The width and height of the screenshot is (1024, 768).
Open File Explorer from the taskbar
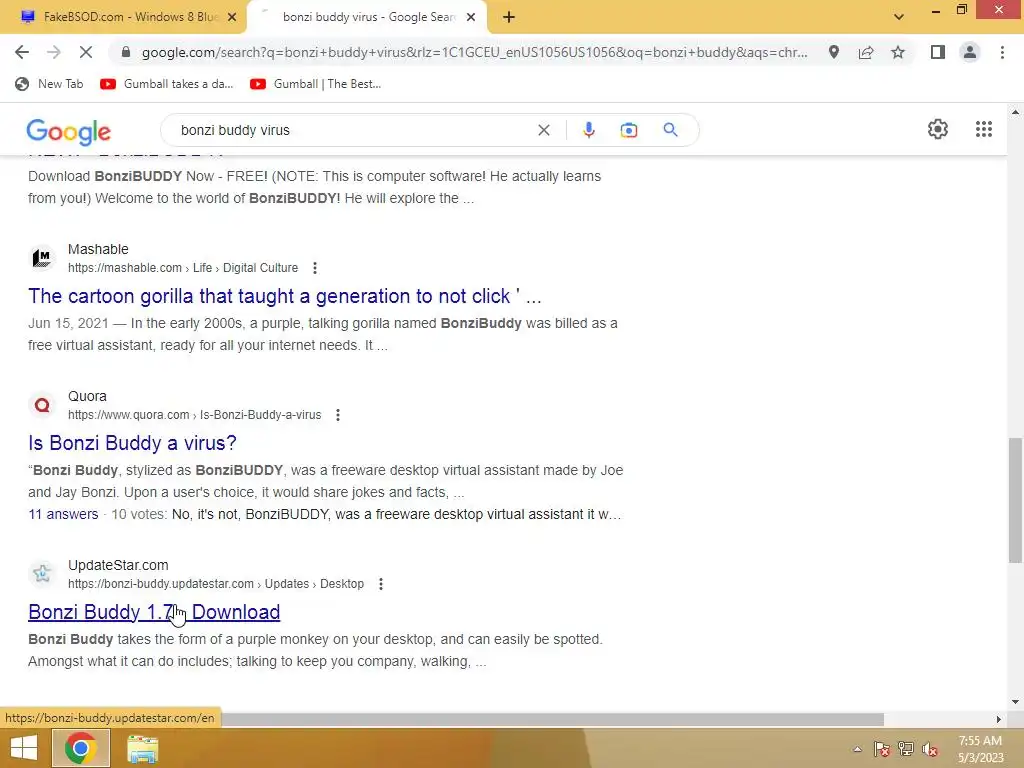tap(142, 749)
